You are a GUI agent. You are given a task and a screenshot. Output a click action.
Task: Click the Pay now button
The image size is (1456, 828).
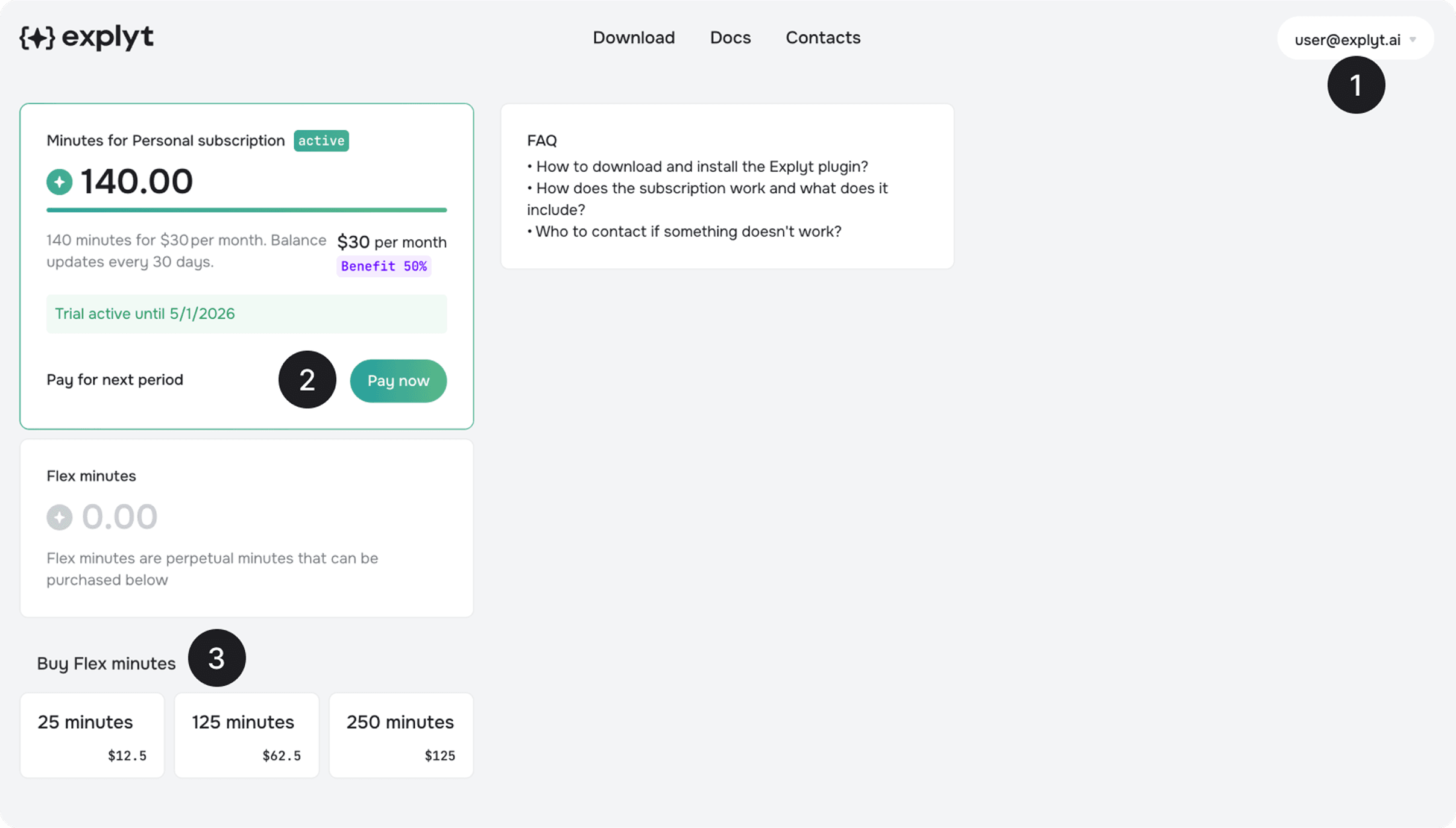398,380
